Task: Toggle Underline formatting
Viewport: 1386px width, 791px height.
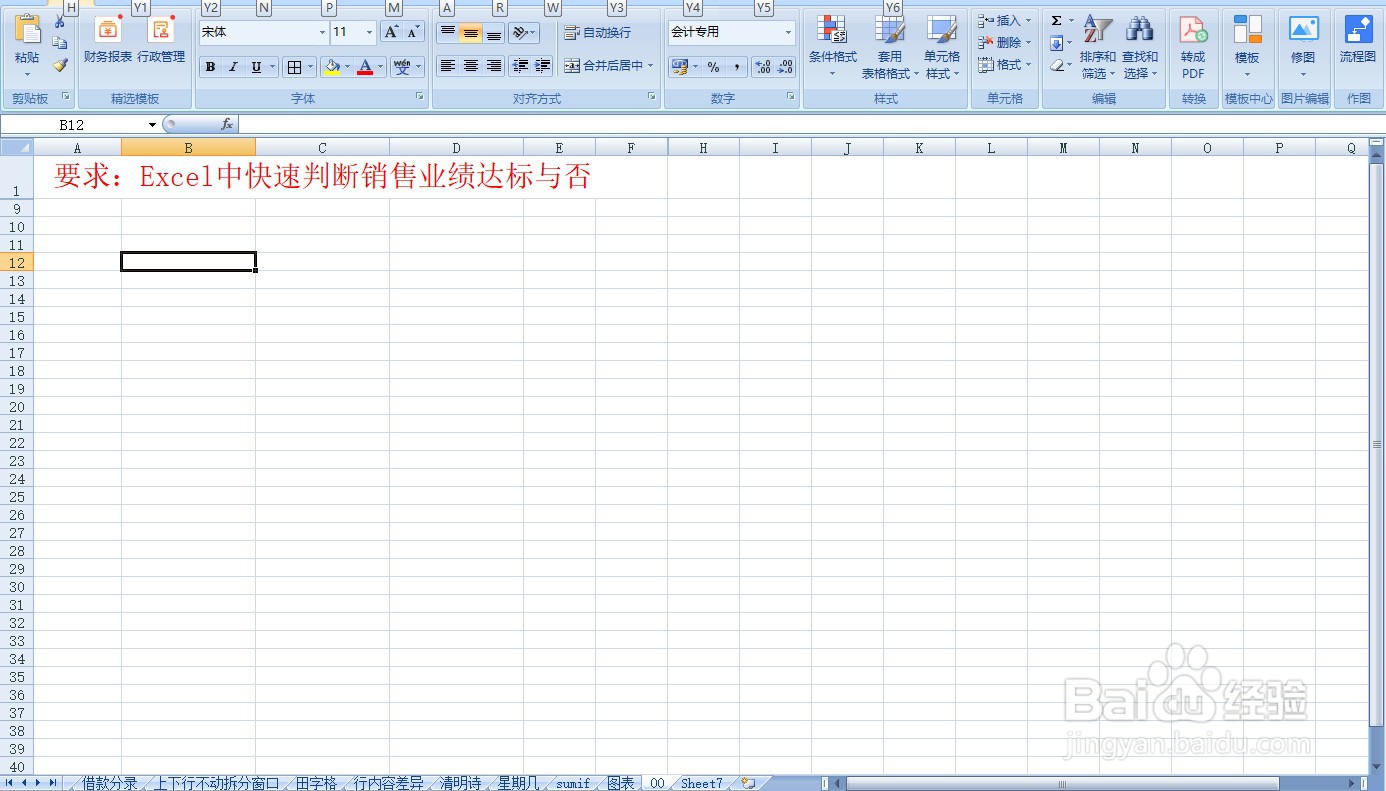Action: point(257,67)
